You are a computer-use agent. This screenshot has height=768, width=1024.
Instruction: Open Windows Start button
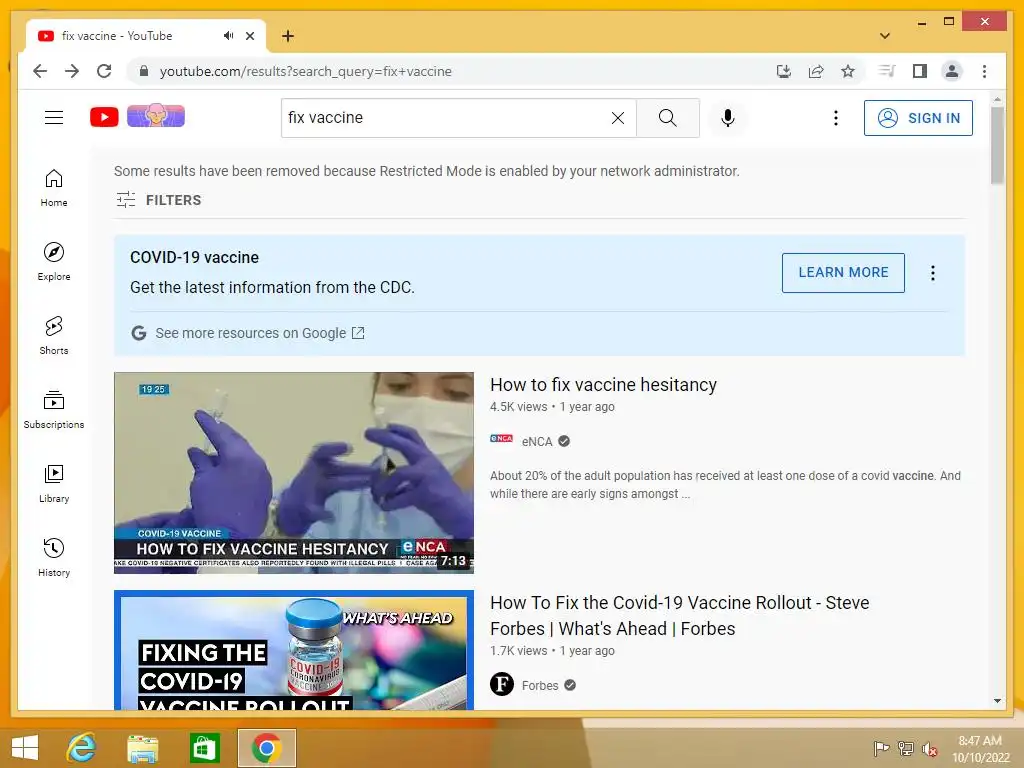pyautogui.click(x=25, y=747)
